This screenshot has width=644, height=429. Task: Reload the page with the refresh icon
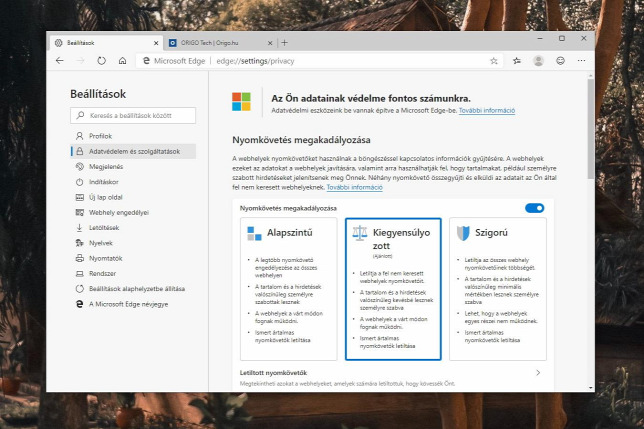pos(101,61)
